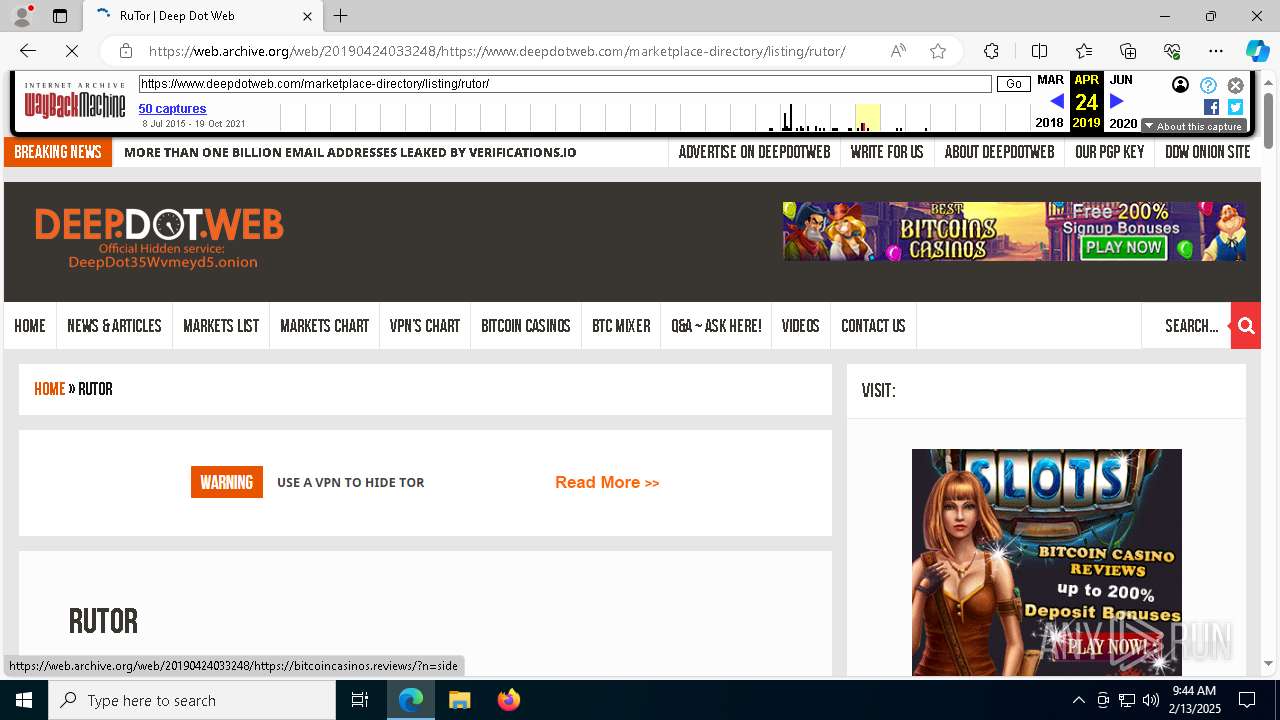
Task: Close the Wayback toolbar
Action: tap(1235, 85)
